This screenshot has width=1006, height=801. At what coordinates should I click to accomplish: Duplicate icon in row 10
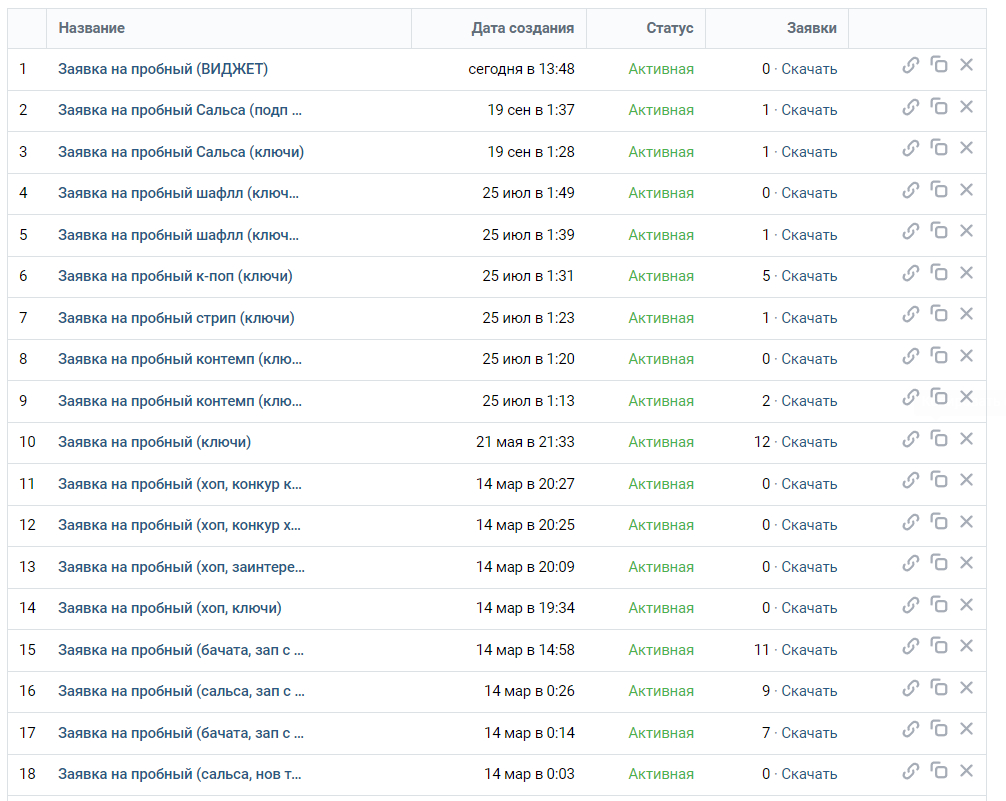[x=939, y=439]
